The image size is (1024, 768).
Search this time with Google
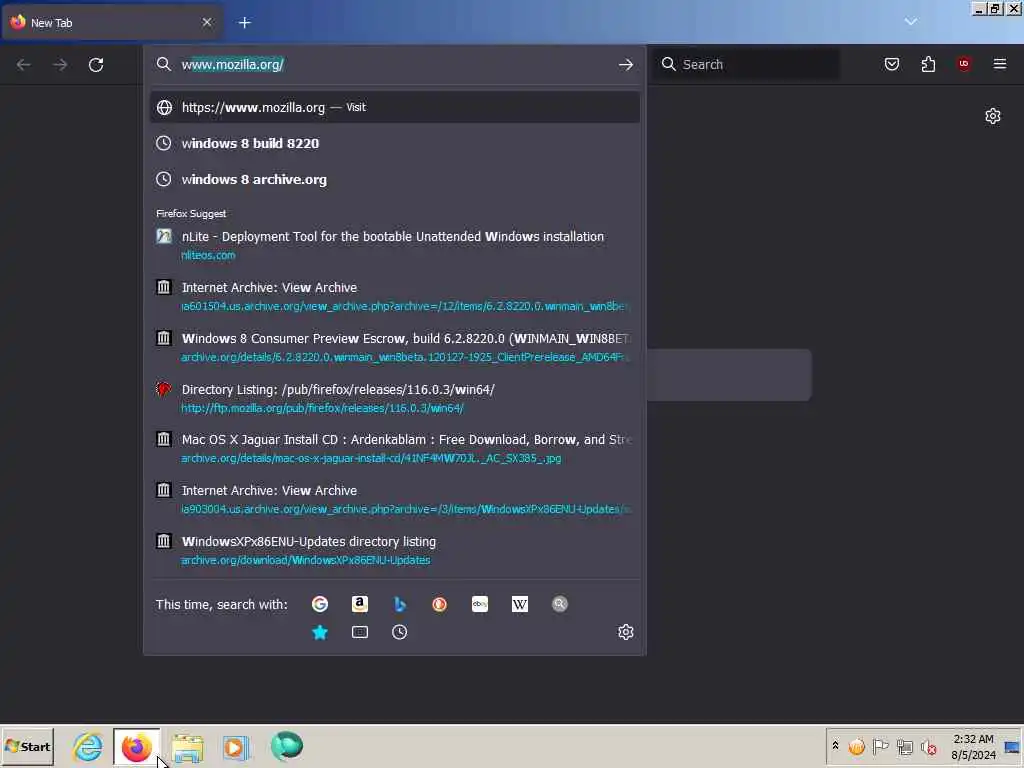[320, 604]
